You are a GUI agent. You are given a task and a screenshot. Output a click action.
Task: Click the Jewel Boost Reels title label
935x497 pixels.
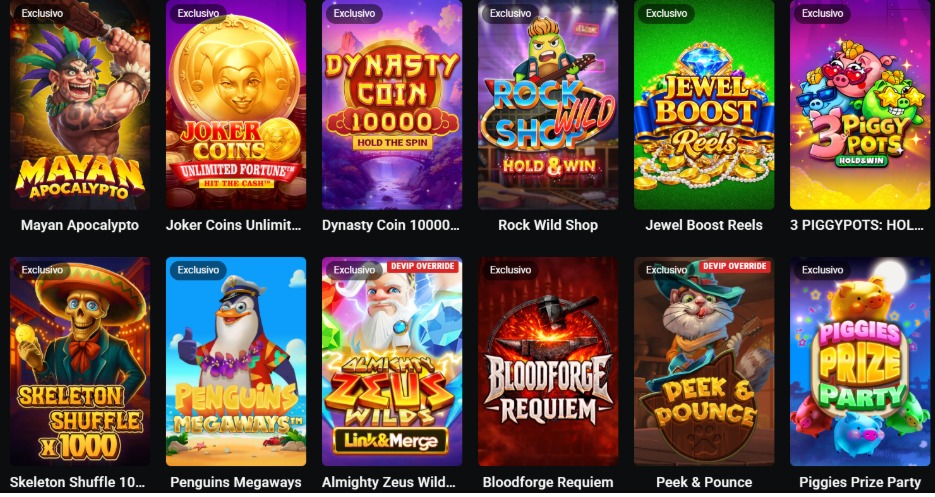click(x=704, y=225)
